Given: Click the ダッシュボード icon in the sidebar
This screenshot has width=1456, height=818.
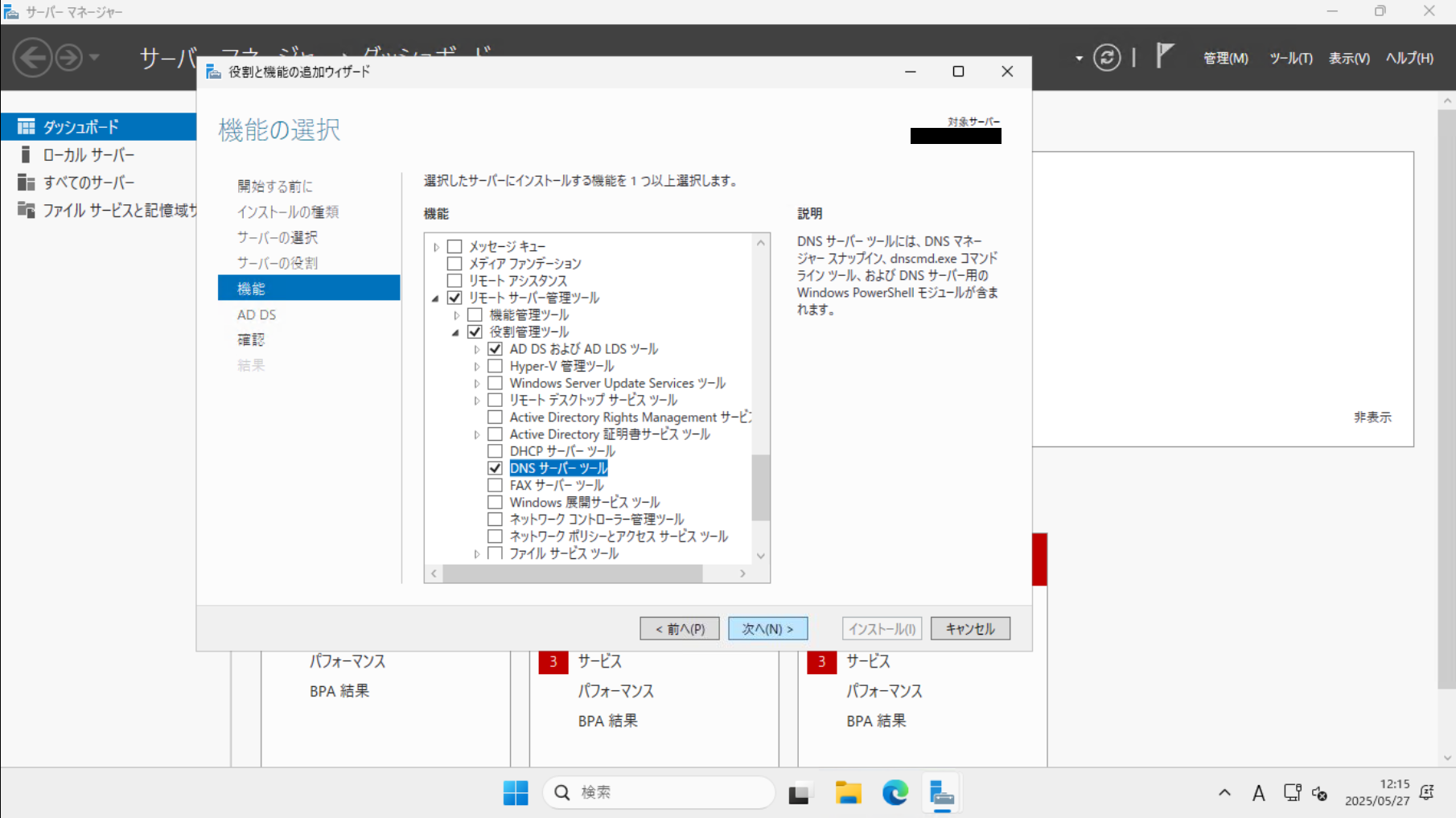Looking at the screenshot, I should click(x=26, y=126).
